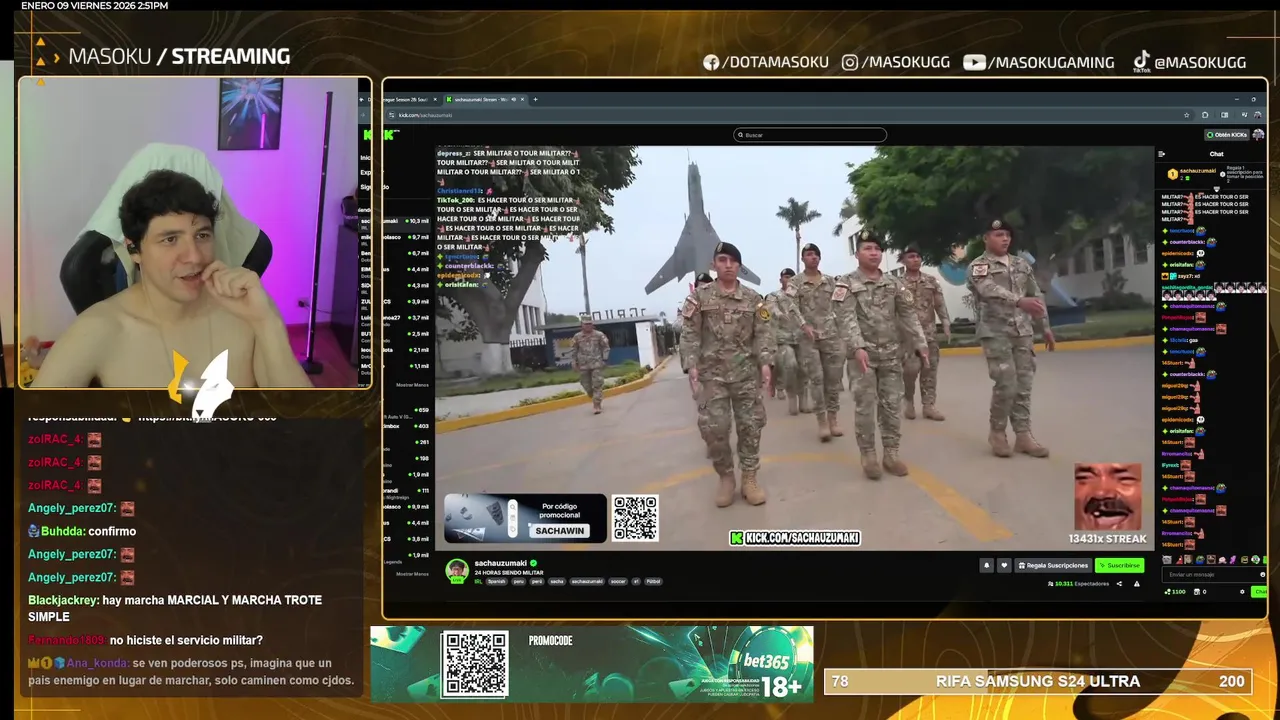Viewport: 1280px width, 720px height.
Task: Click Regala Suscripciones button
Action: click(1053, 565)
